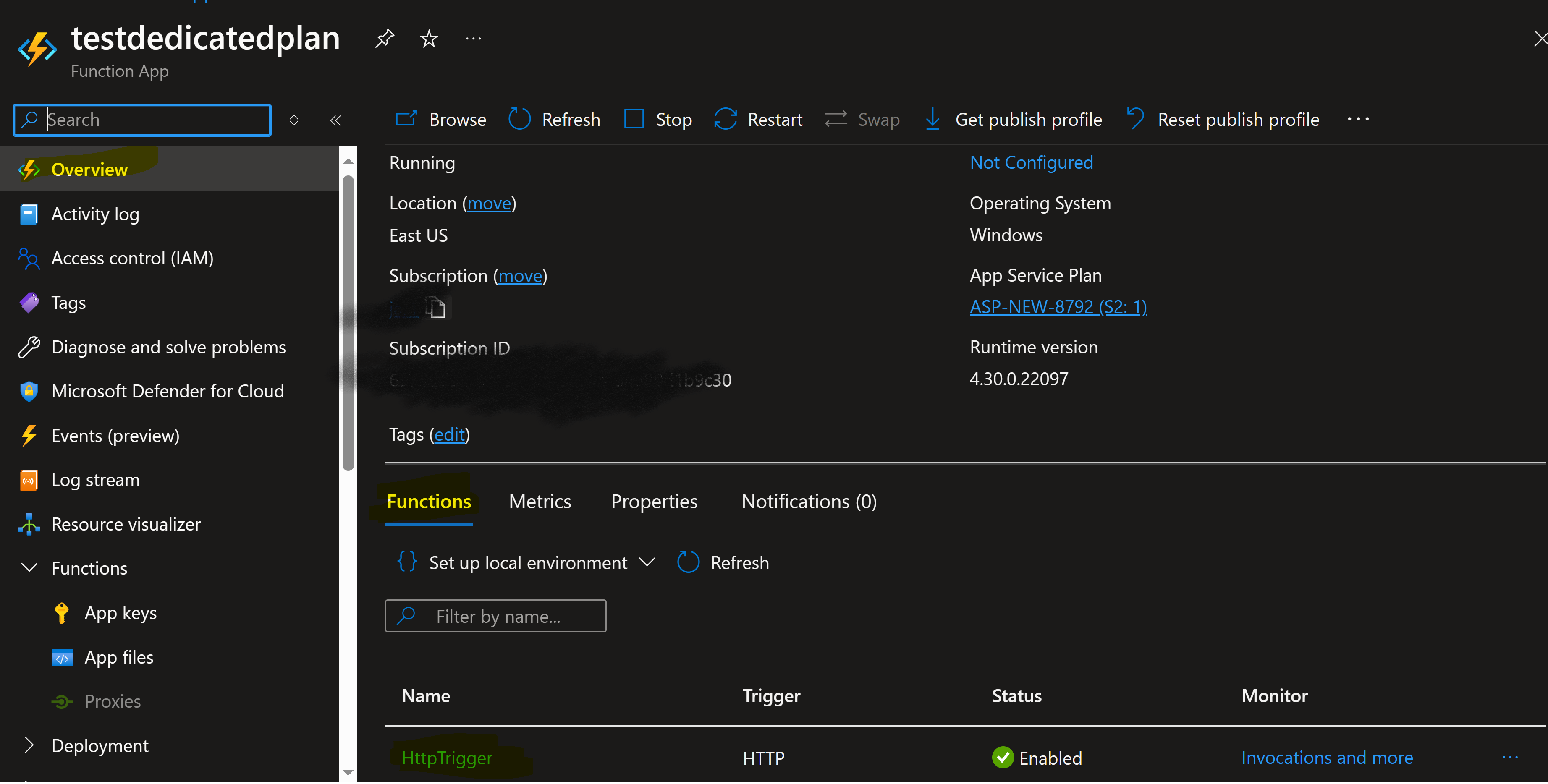The image size is (1548, 784).
Task: Switch to the Metrics tab
Action: (540, 501)
